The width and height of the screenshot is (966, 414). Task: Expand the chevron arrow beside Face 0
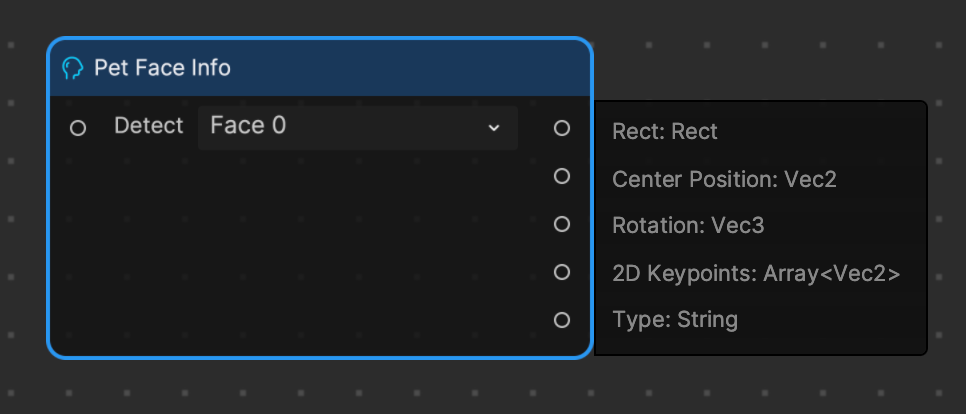[x=493, y=128]
